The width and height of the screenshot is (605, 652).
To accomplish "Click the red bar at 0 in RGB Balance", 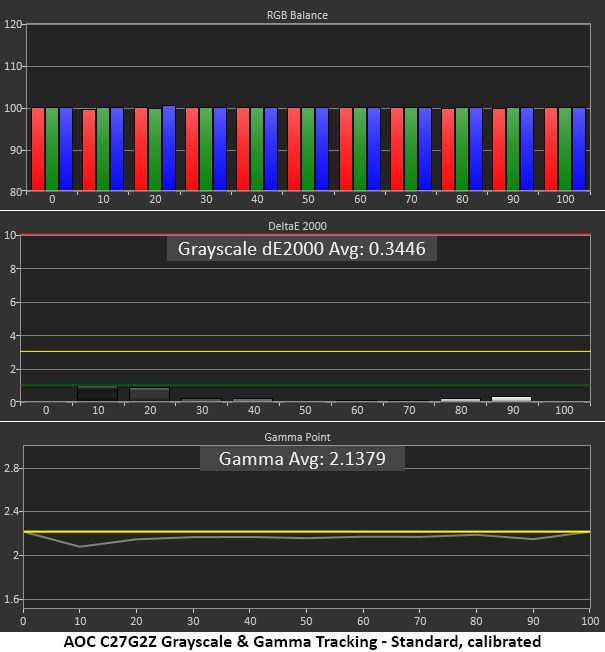I will (38, 149).
